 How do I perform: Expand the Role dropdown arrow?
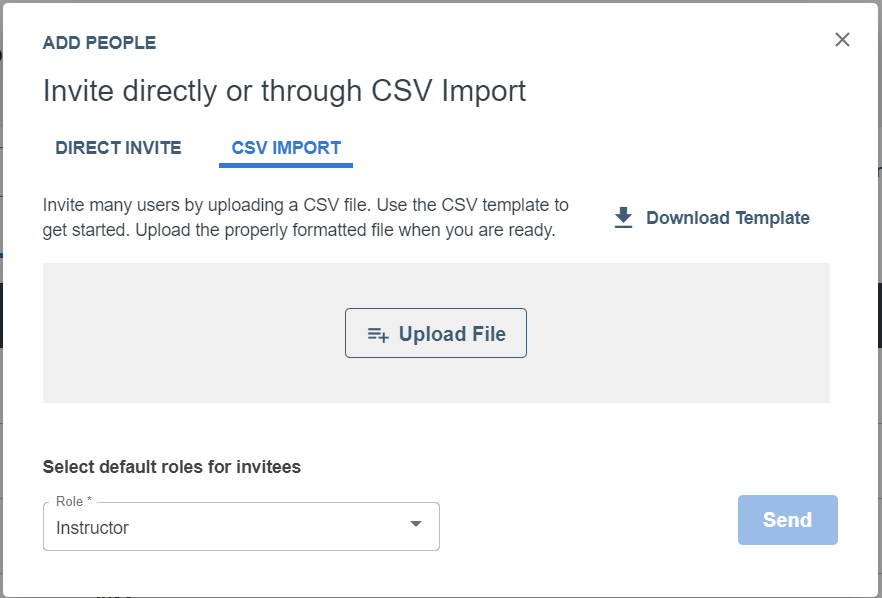[416, 524]
